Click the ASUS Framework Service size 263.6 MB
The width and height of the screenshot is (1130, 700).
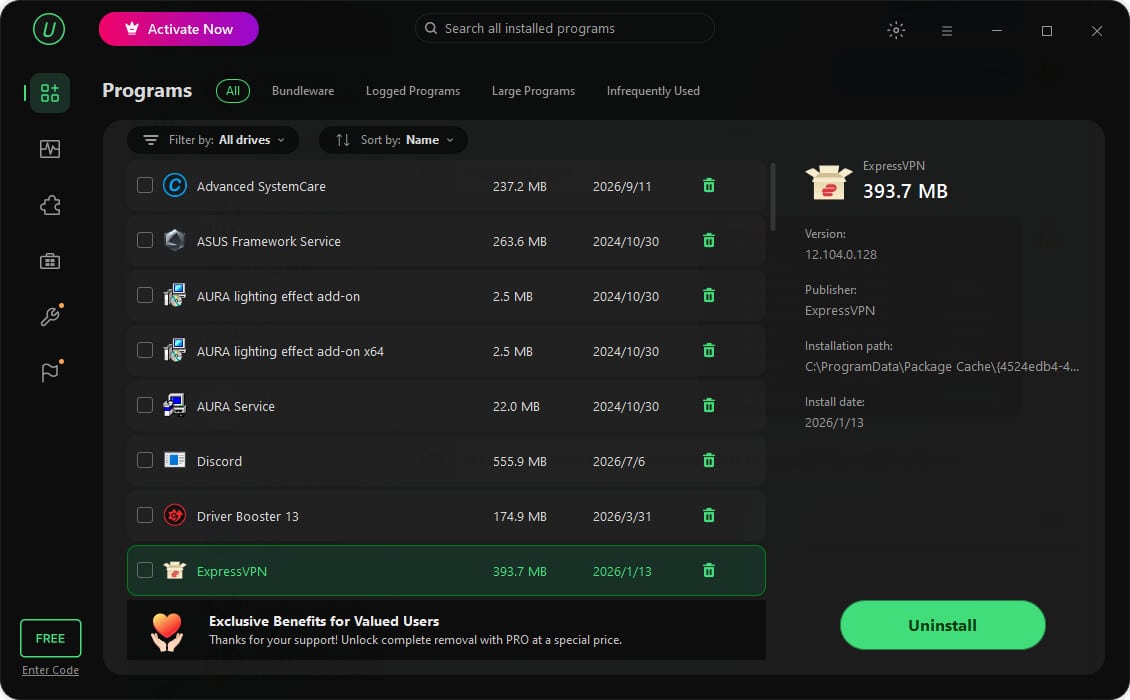(x=520, y=242)
